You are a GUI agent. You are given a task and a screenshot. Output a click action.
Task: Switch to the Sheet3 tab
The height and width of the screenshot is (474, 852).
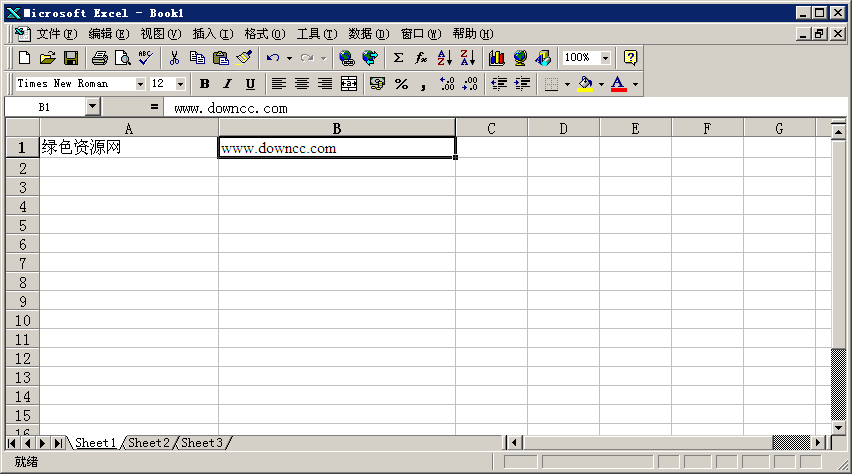[202, 443]
